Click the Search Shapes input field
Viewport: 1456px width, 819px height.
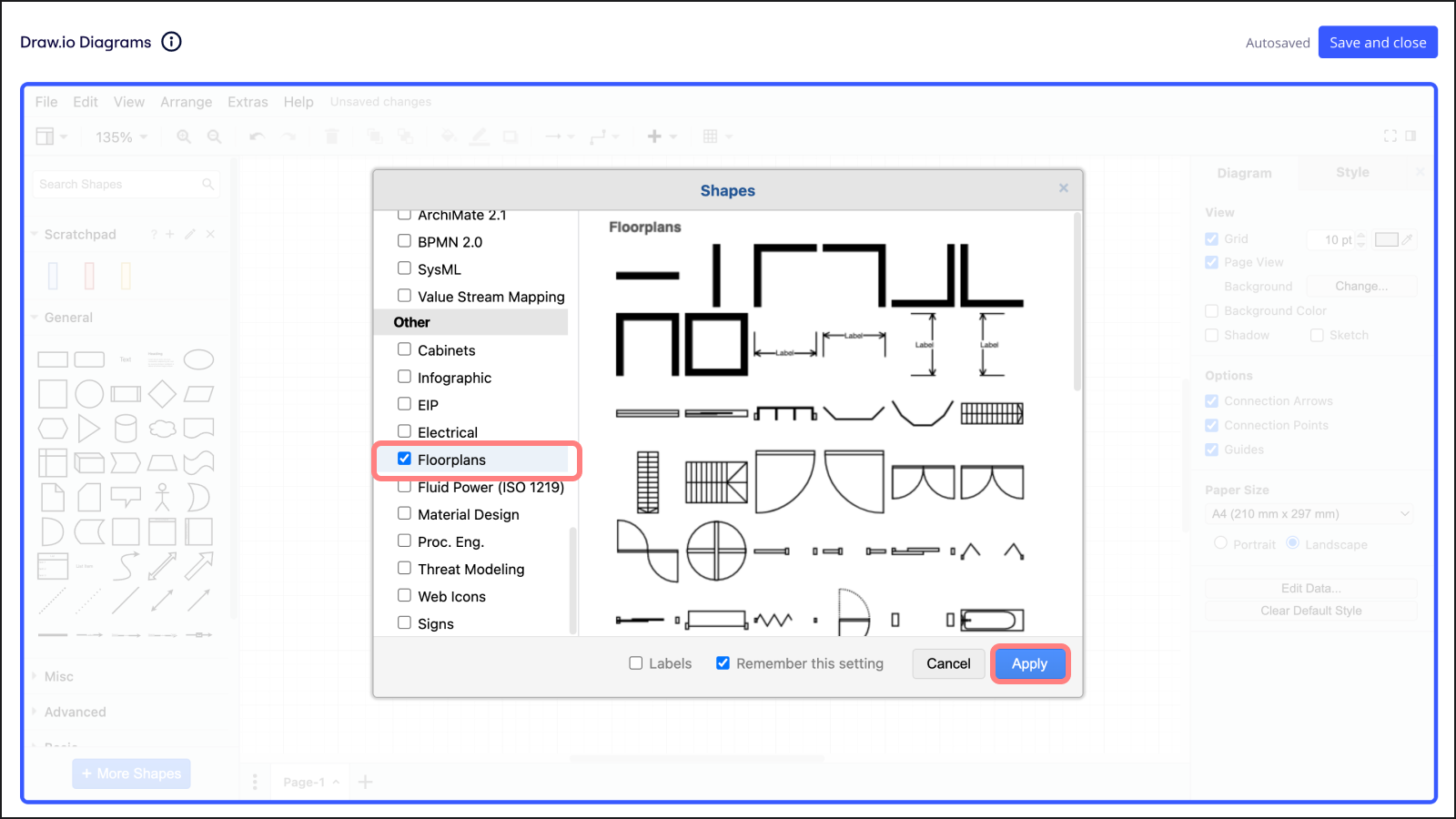[x=118, y=184]
